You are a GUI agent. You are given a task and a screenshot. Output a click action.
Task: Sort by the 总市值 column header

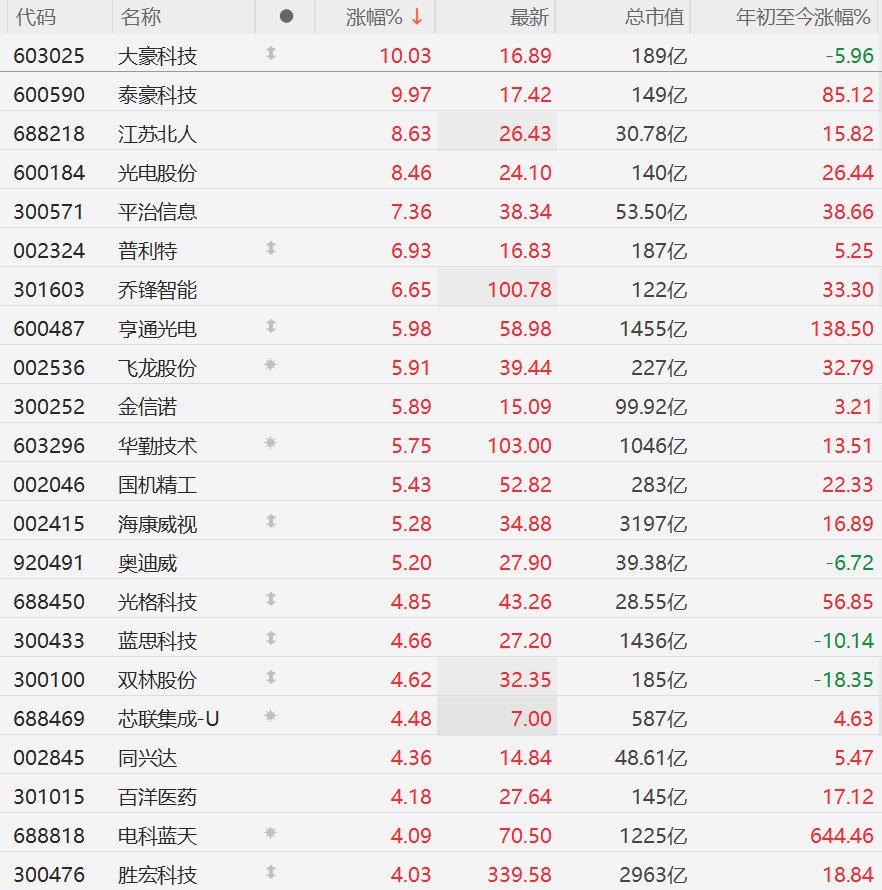(x=654, y=17)
